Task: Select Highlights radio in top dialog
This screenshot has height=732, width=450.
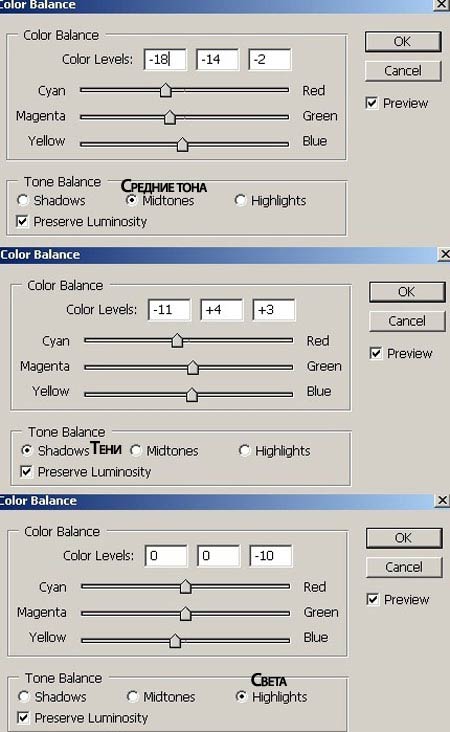Action: point(240,200)
